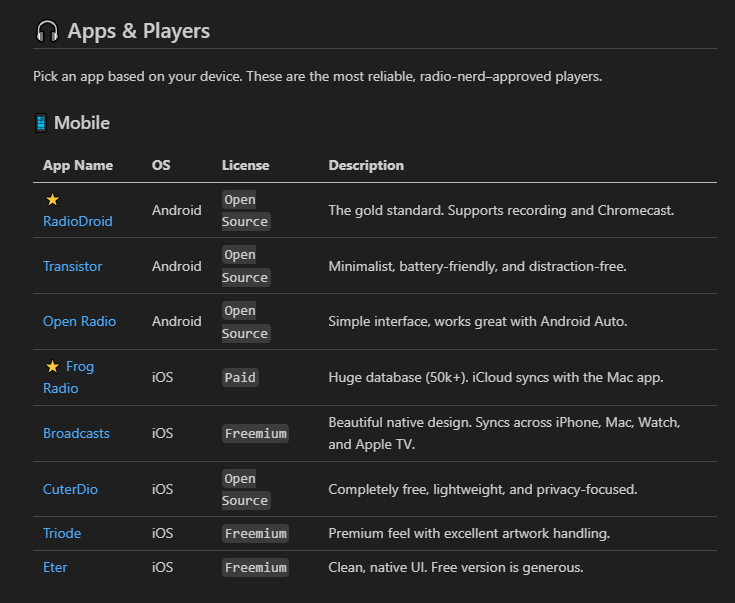Click the Freemium badge in Eter row

pyautogui.click(x=255, y=568)
